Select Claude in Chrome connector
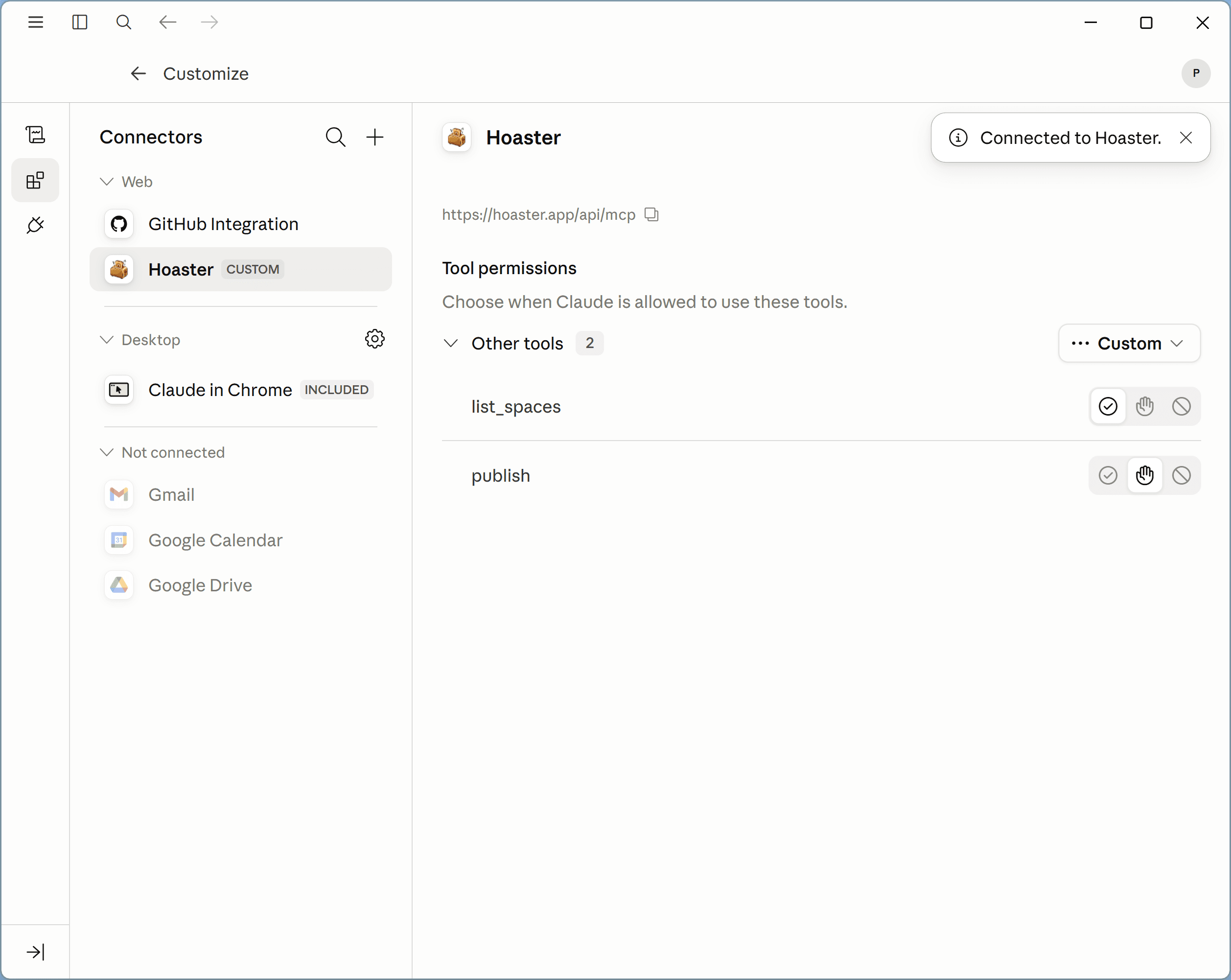This screenshot has width=1231, height=980. (240, 390)
